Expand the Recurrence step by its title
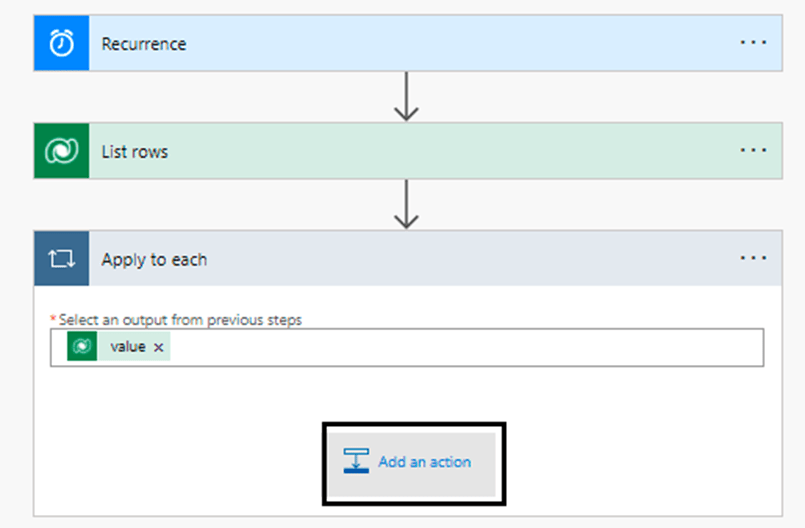 click(144, 44)
